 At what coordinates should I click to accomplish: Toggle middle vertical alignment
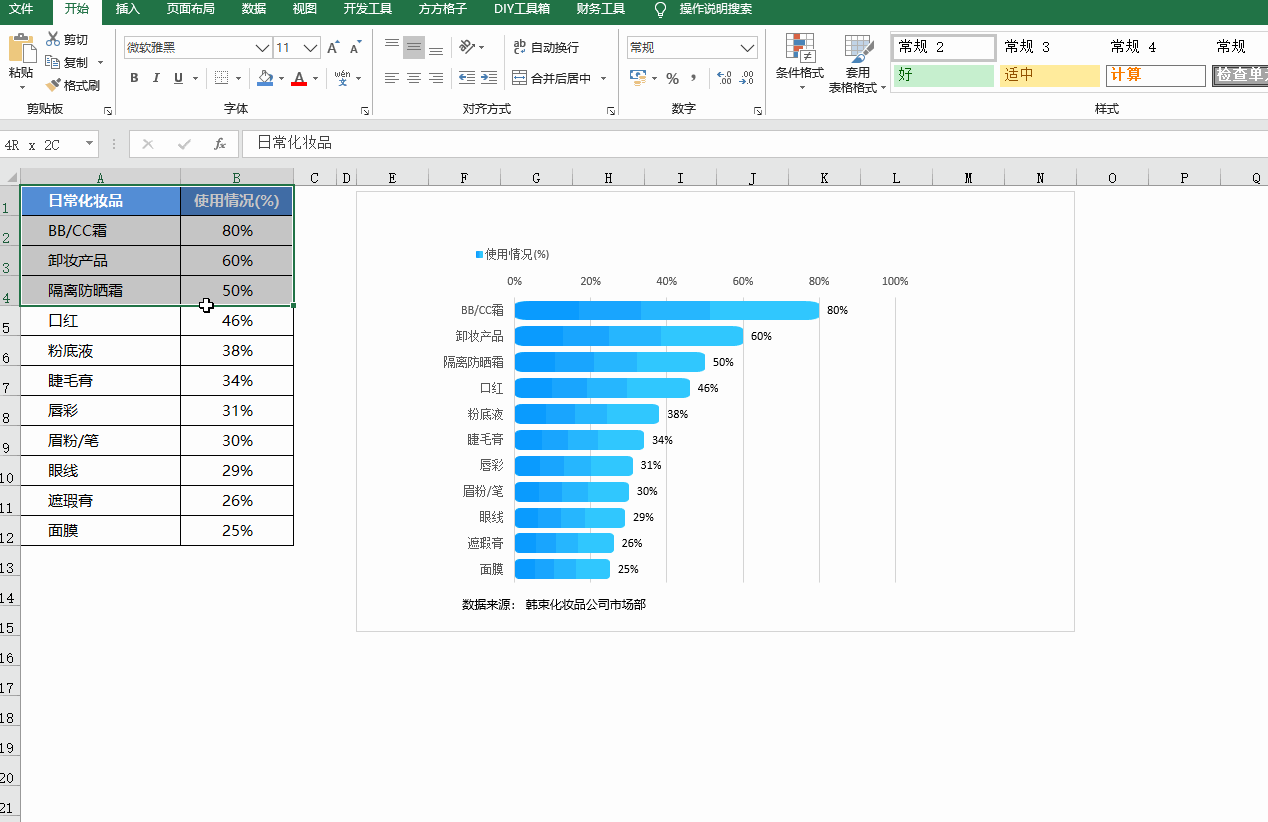[414, 47]
